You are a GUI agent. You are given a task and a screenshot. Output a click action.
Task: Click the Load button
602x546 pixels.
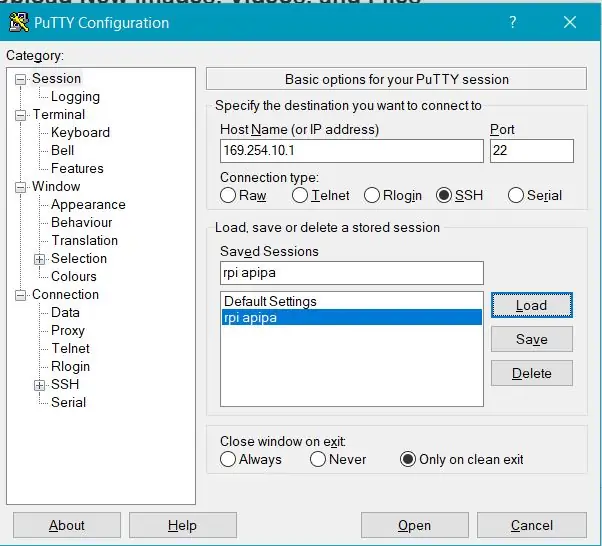pos(532,305)
